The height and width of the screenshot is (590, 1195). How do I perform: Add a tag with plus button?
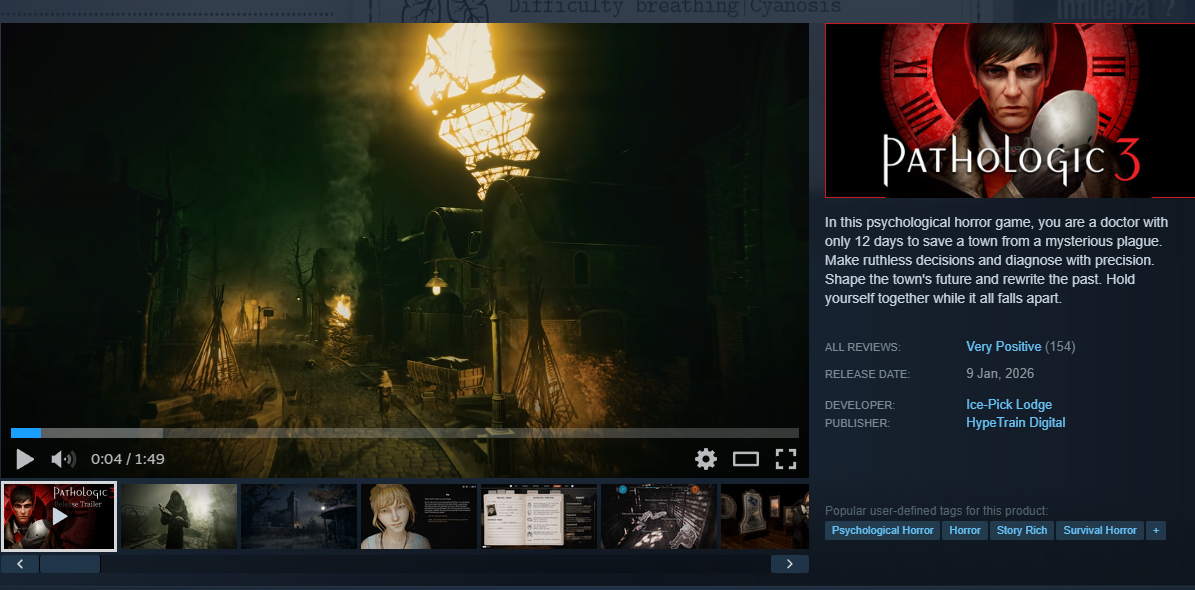click(x=1155, y=531)
